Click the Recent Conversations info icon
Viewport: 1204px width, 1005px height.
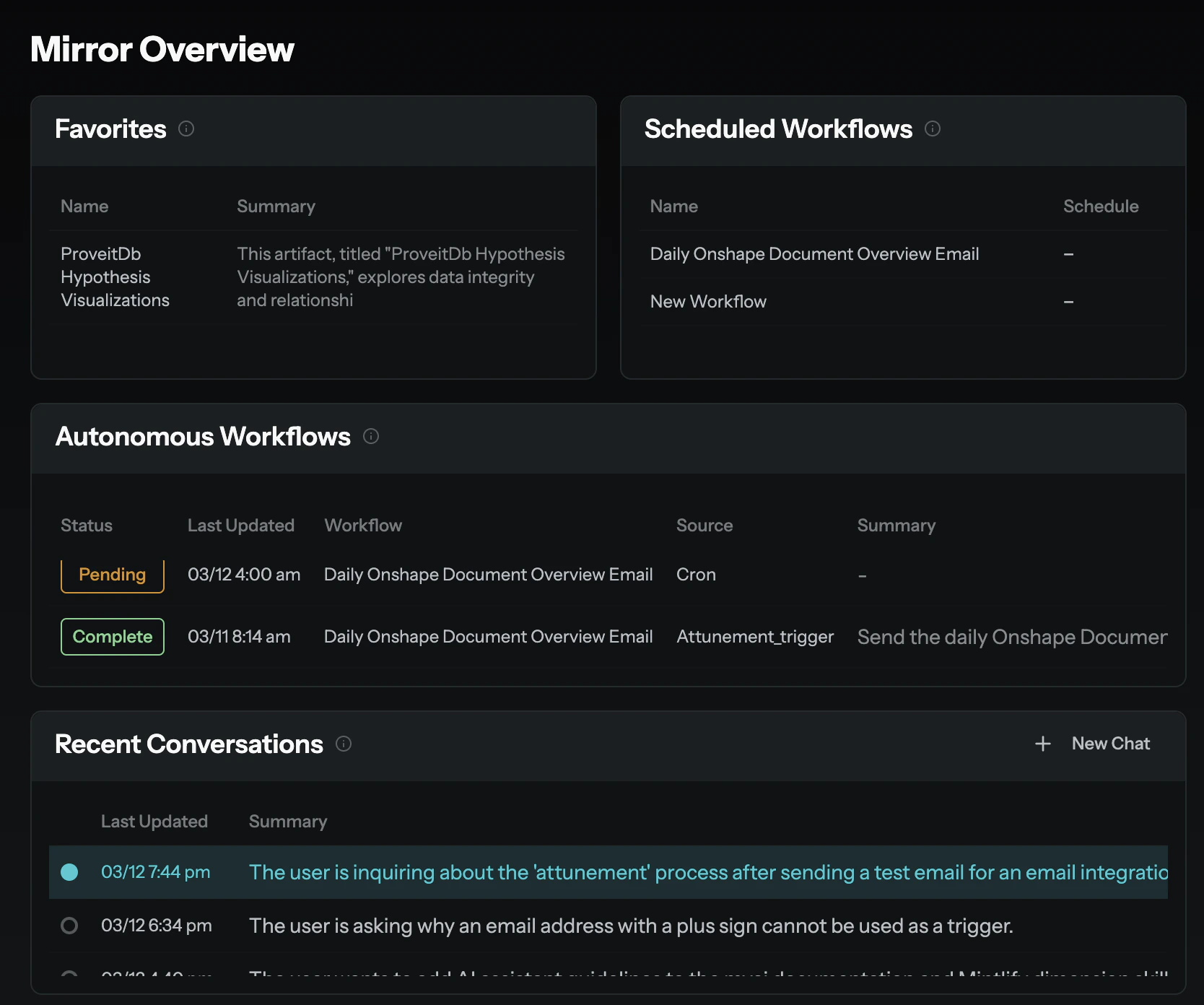[x=344, y=744]
